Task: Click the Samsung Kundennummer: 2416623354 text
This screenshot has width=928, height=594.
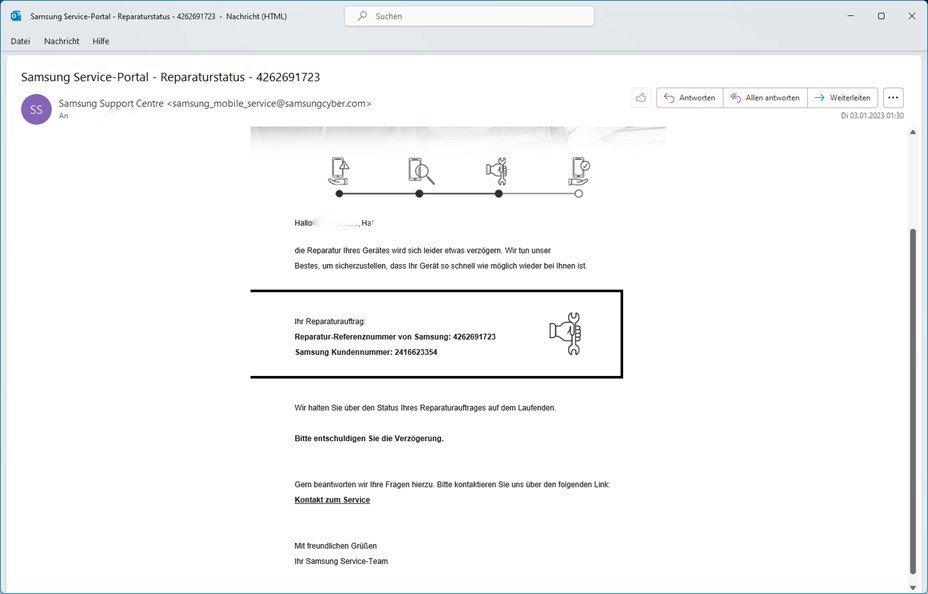Action: coord(366,352)
